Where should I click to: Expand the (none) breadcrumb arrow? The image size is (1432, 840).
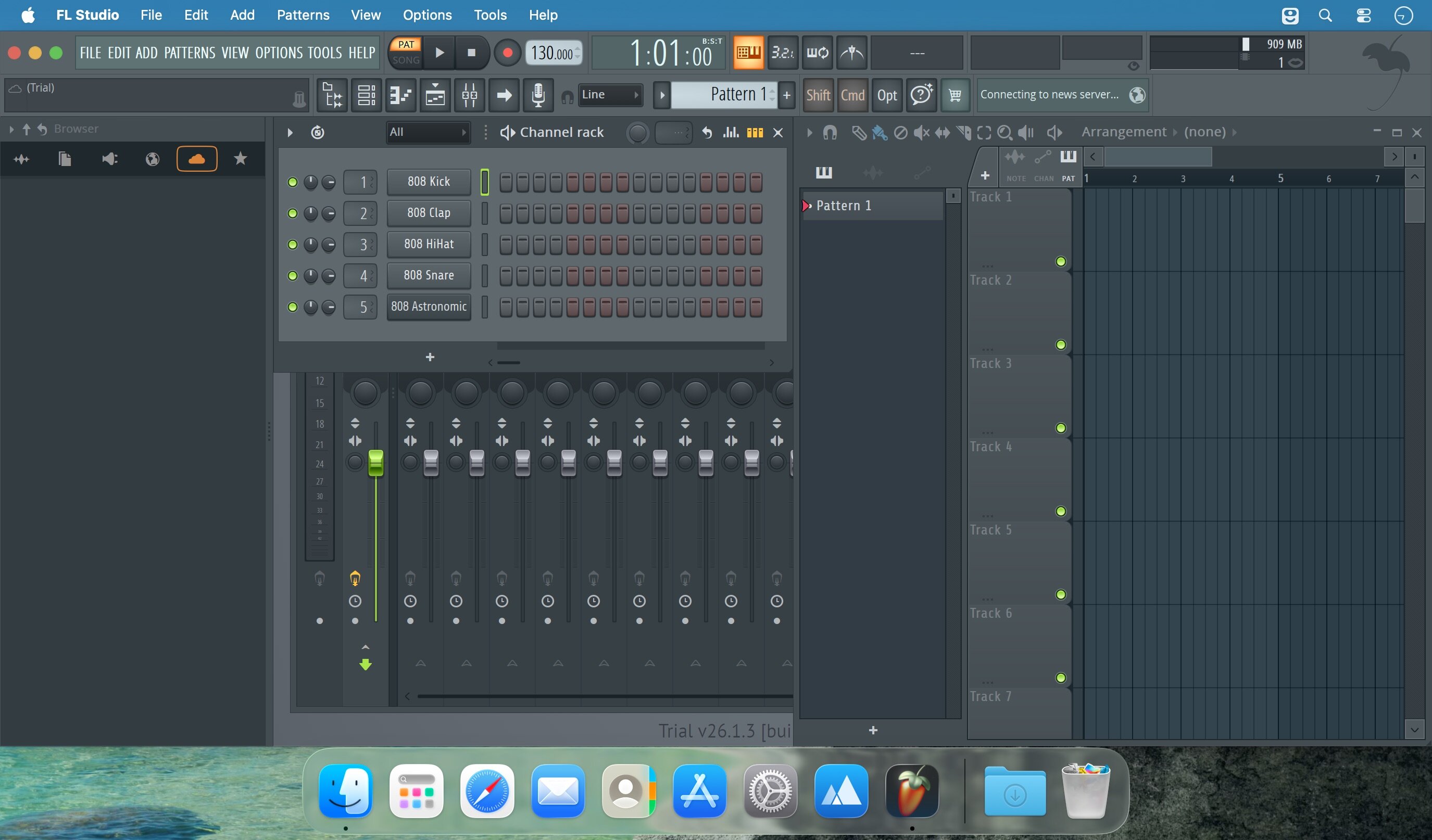(1234, 132)
